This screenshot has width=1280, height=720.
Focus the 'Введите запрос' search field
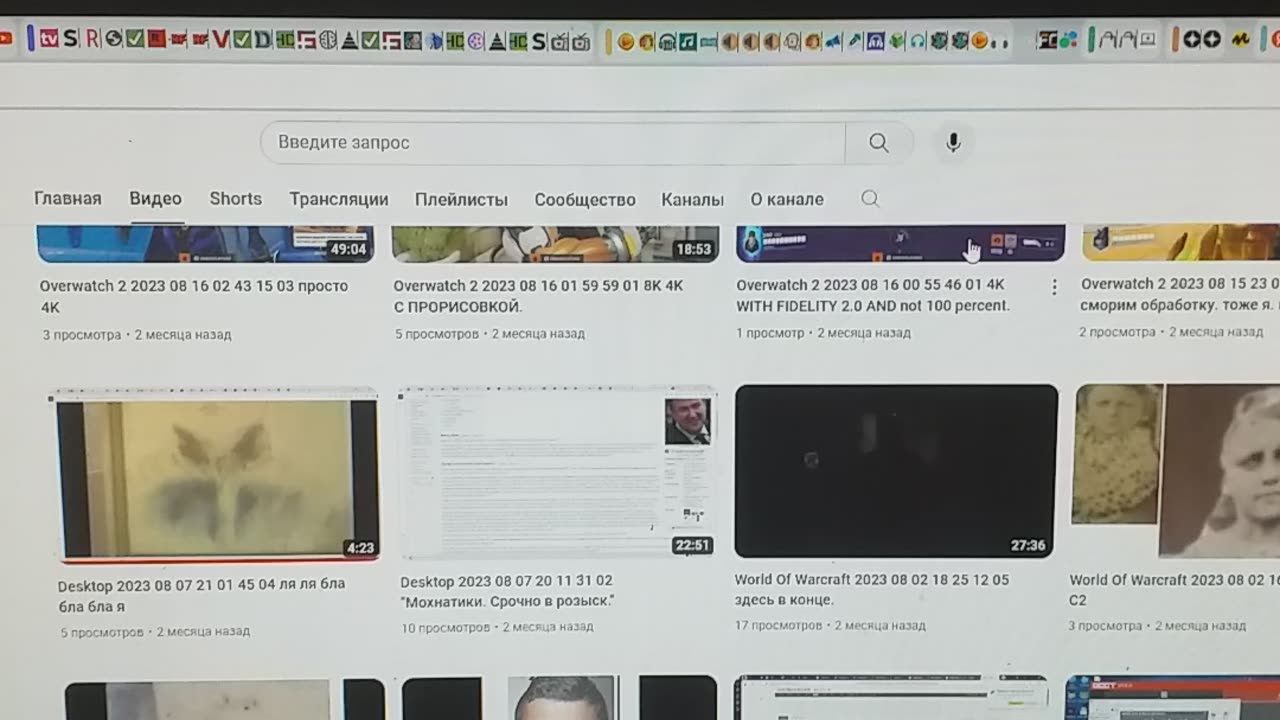[x=553, y=143]
